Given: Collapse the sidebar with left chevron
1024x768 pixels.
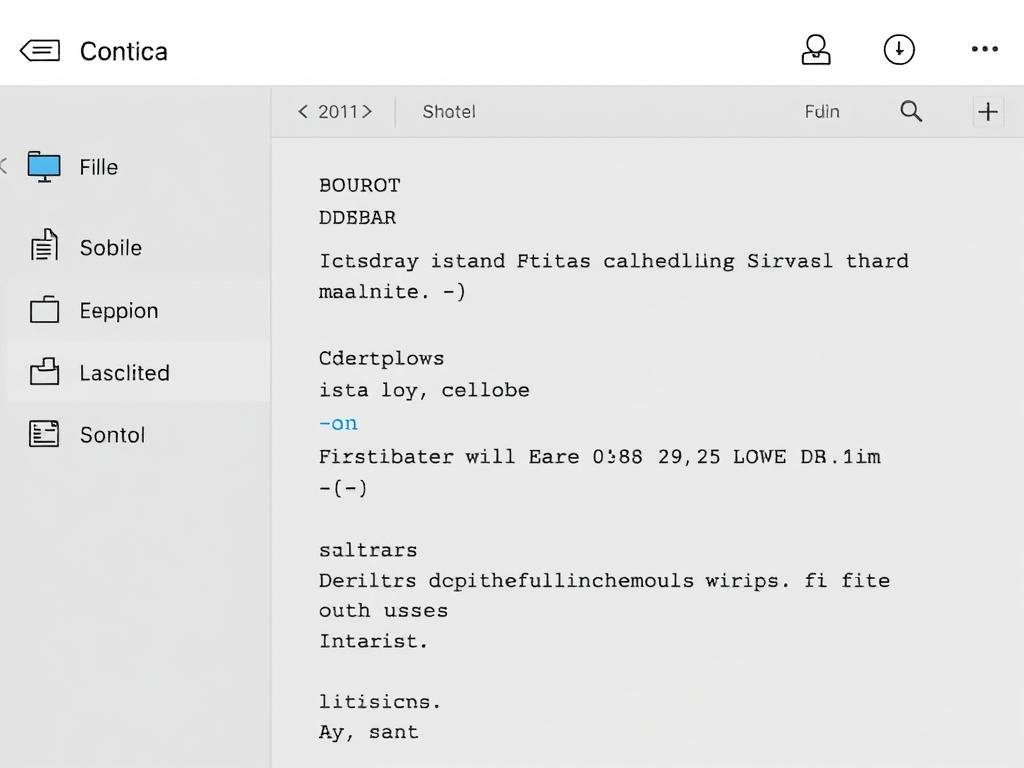Looking at the screenshot, I should point(4,166).
